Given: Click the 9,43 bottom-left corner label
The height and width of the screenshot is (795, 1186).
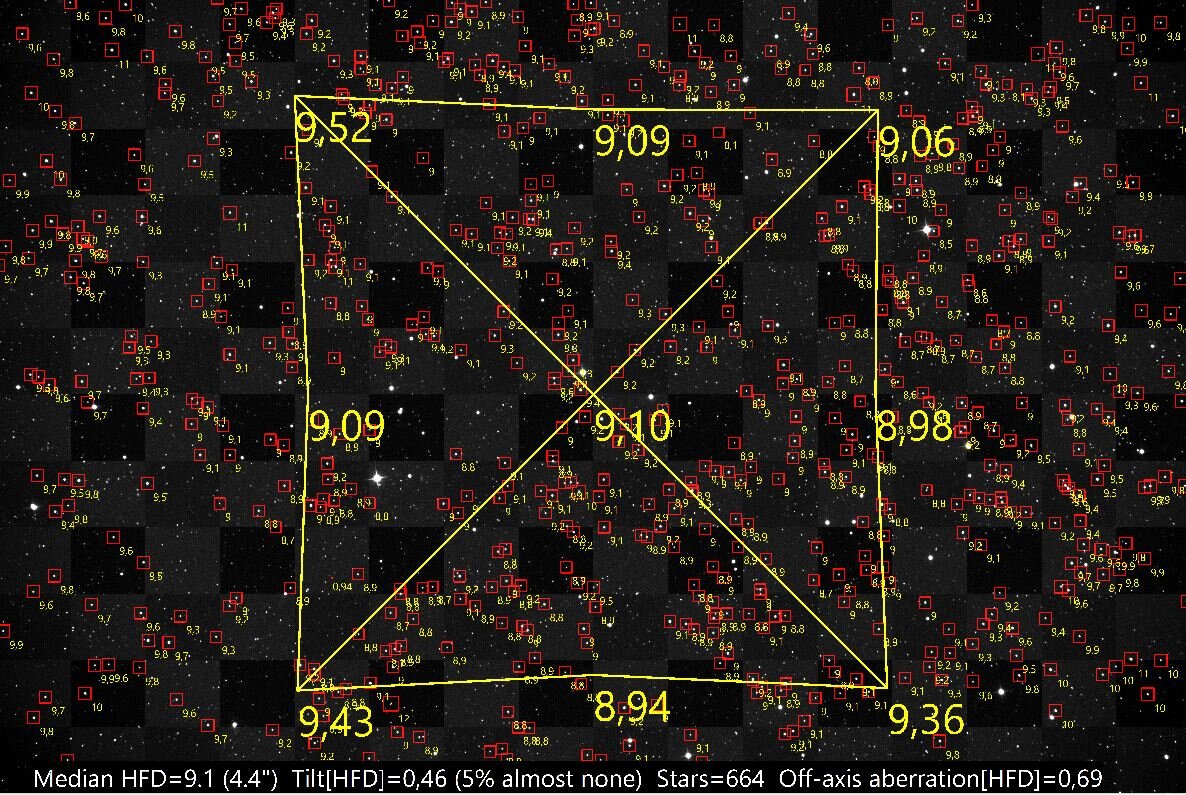Looking at the screenshot, I should 337,719.
